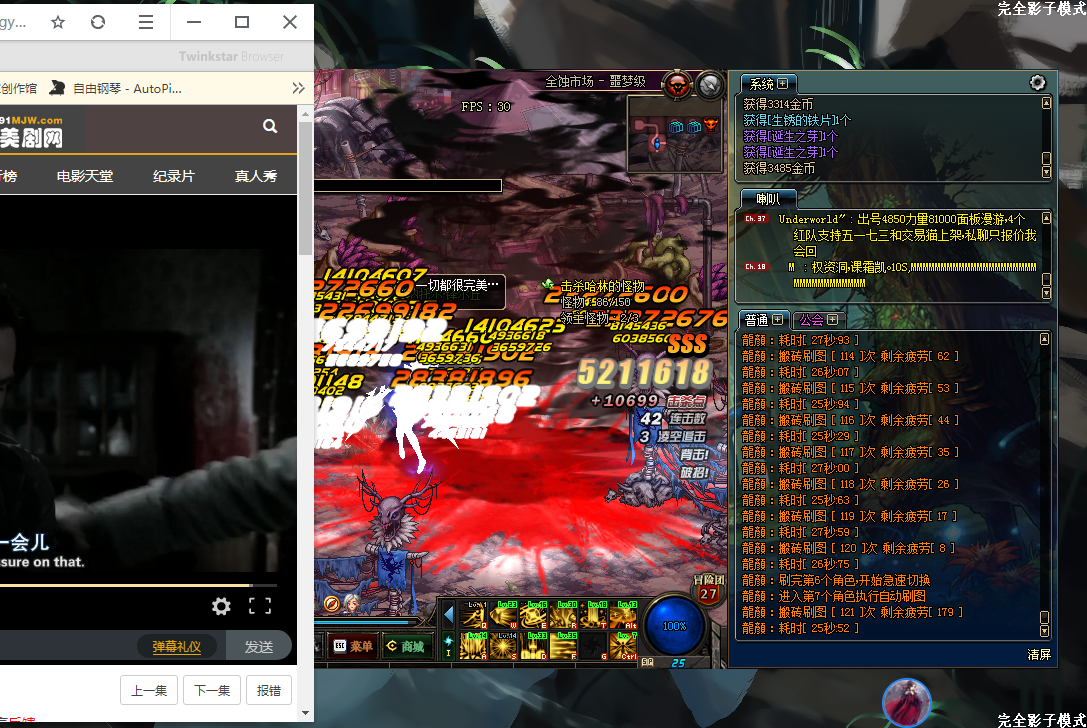Click the up arrow in 普通 chat log
Screen dimensions: 1087x728
1045,339
